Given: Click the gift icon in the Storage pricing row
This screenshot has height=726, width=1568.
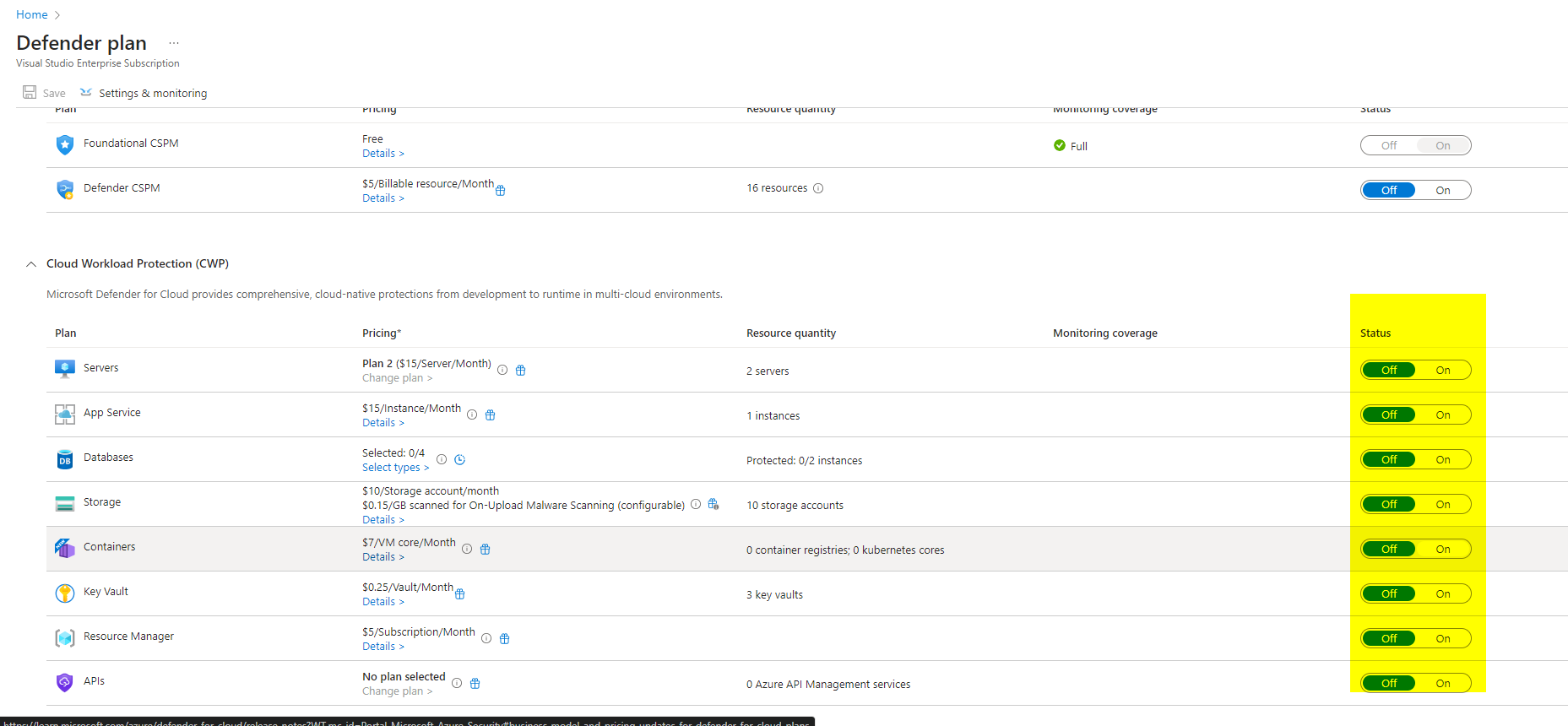Looking at the screenshot, I should click(713, 504).
